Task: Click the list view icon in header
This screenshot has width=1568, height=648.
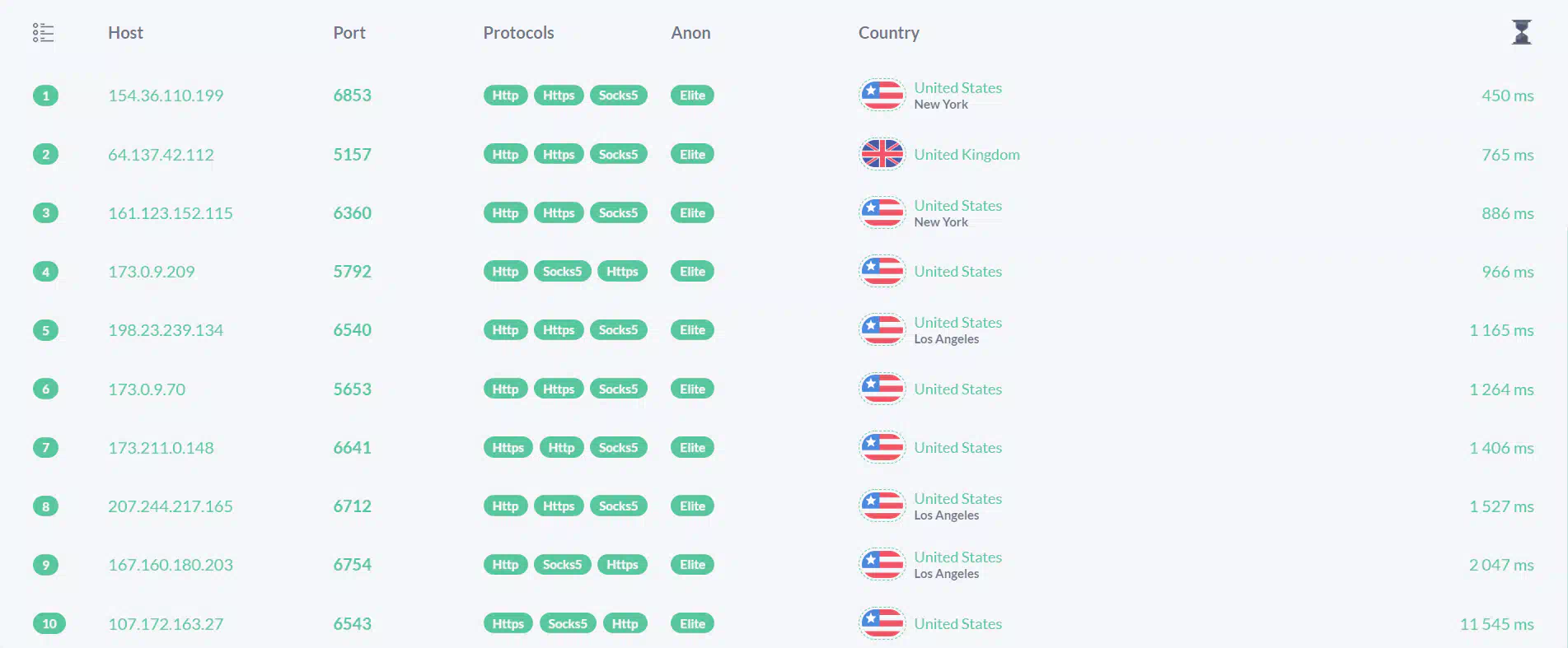Action: click(x=43, y=33)
